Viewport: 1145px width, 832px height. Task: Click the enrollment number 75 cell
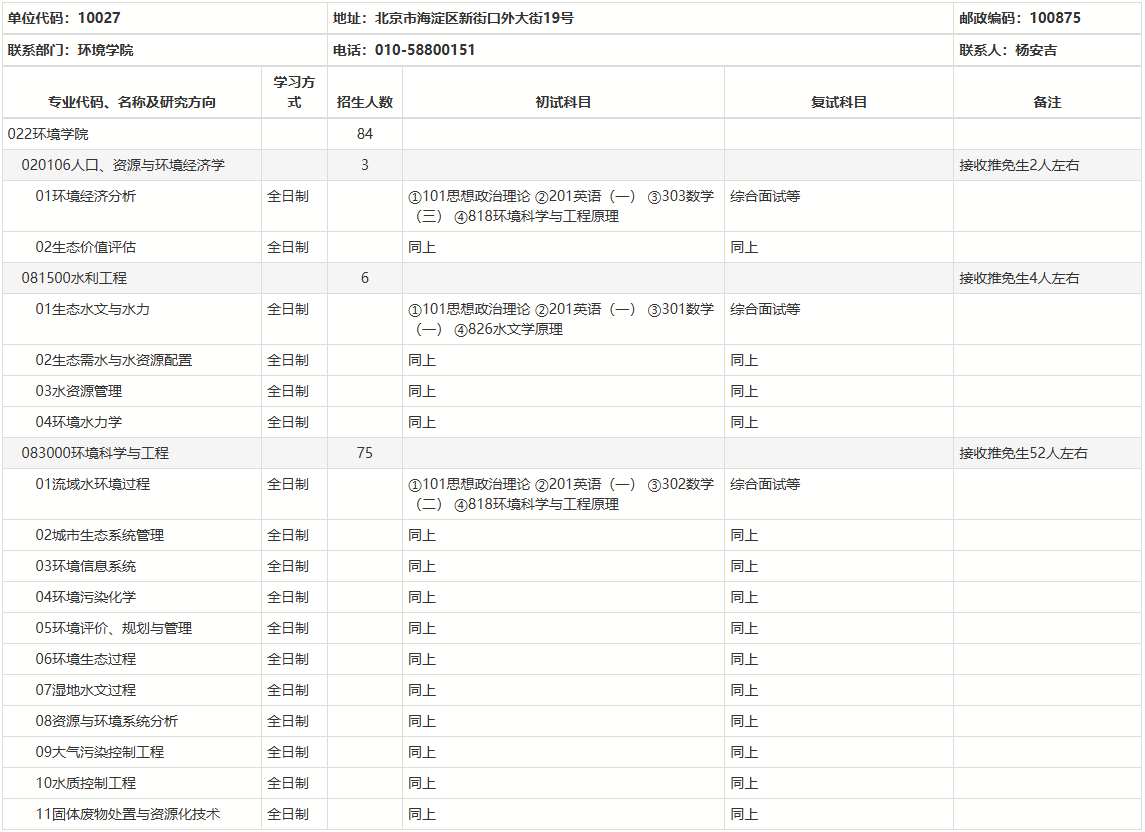(x=365, y=453)
